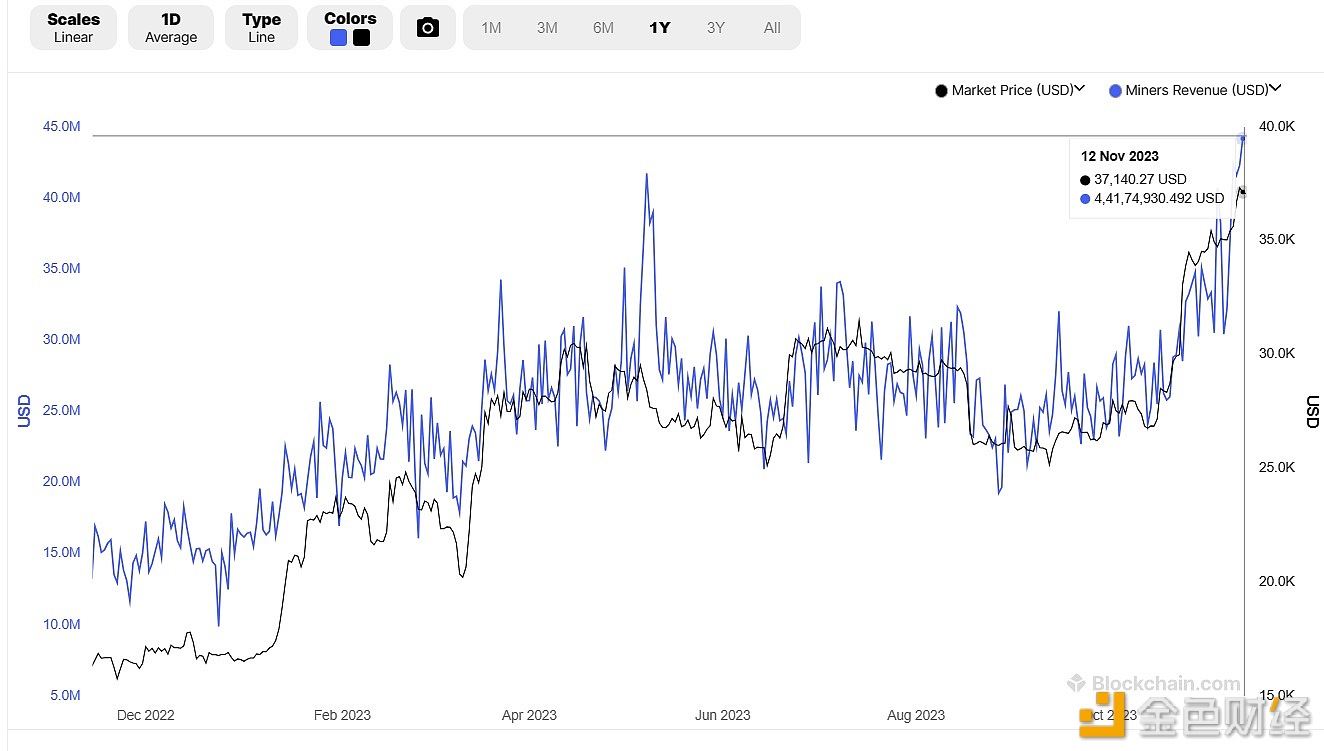Click the 30.0M left axis label

[x=61, y=339]
